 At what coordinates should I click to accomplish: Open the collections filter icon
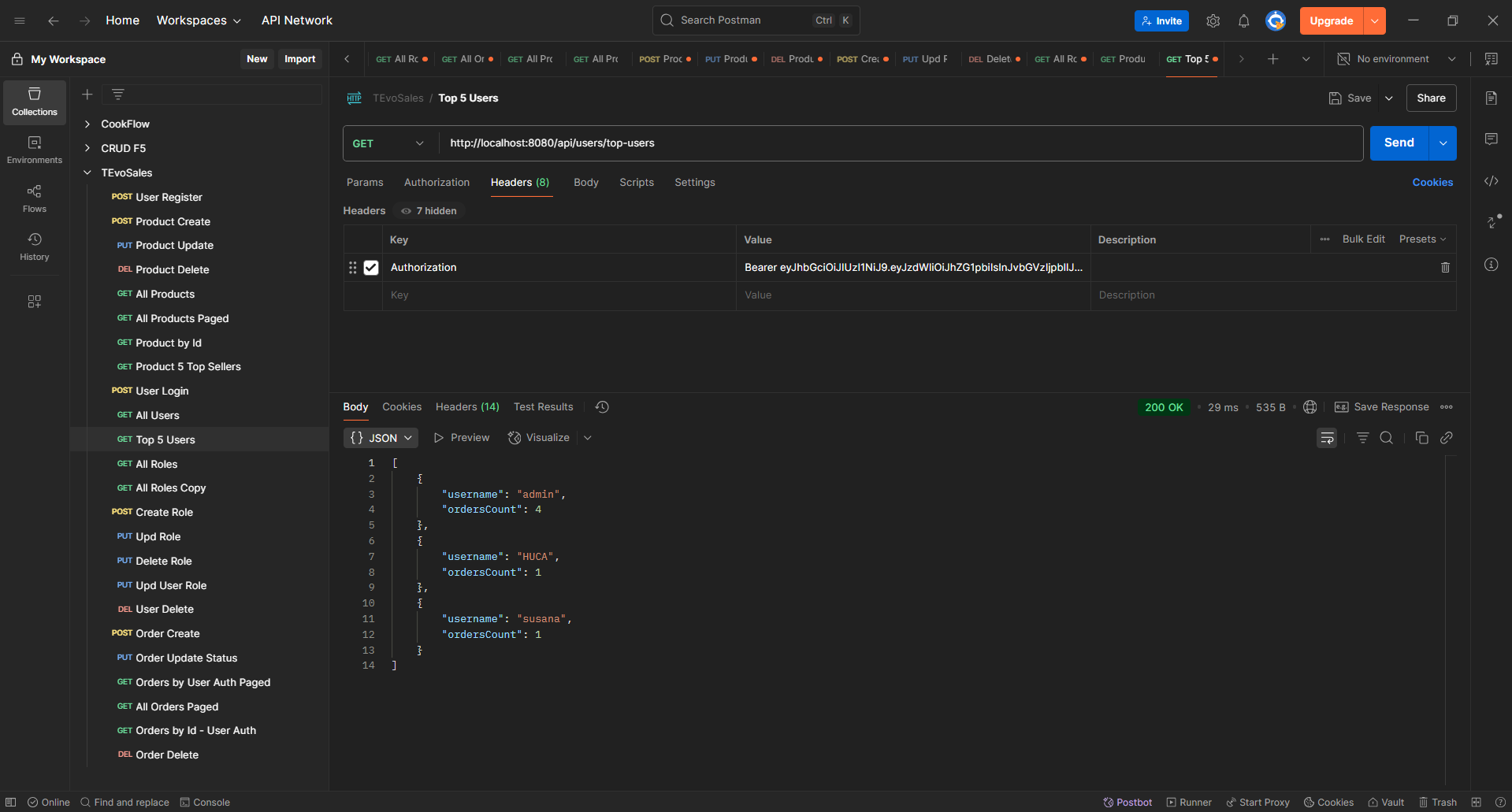(x=118, y=95)
